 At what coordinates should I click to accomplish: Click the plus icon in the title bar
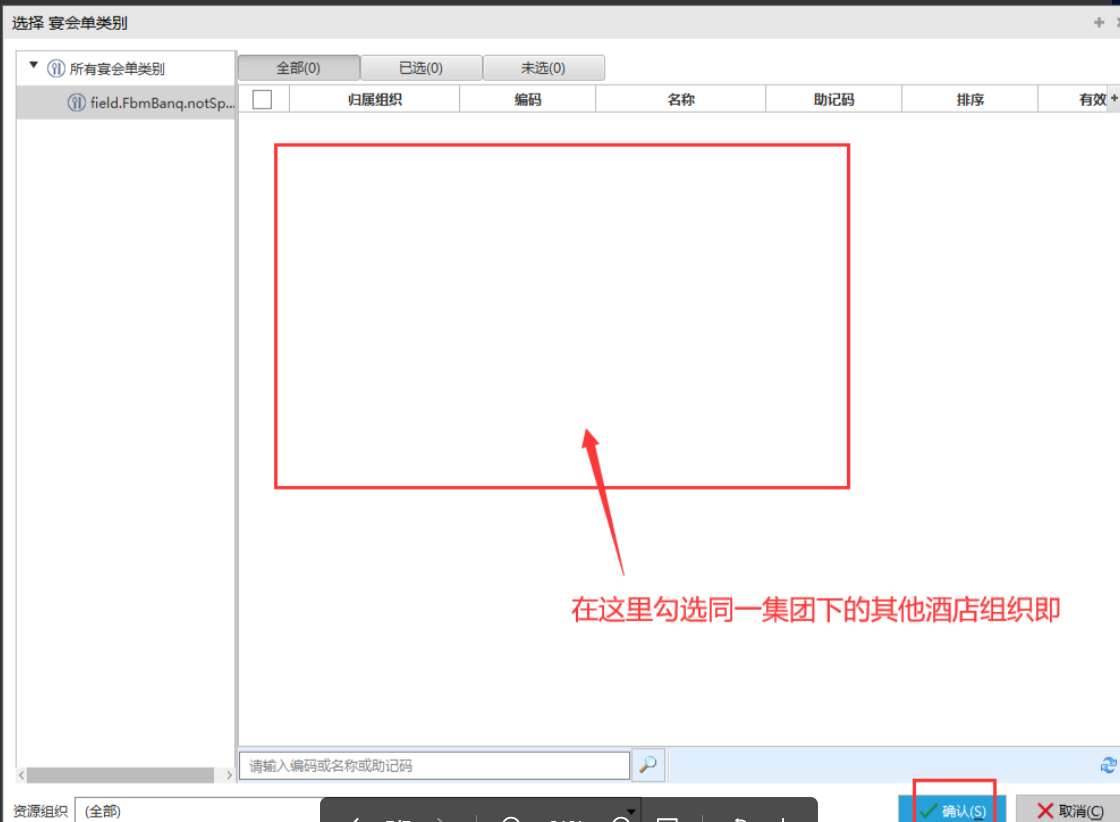(1099, 22)
